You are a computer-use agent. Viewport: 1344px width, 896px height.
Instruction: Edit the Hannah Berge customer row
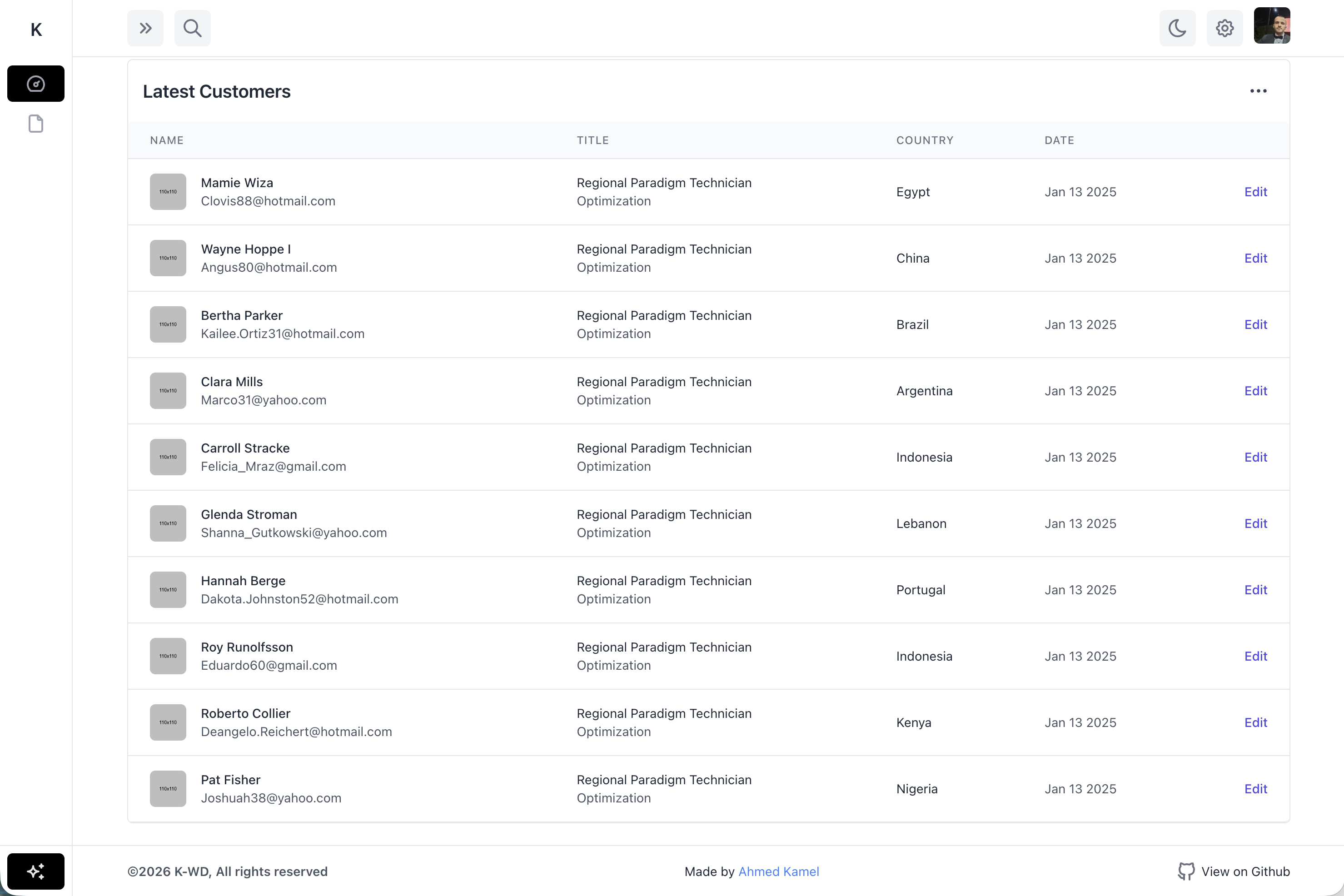pyautogui.click(x=1255, y=590)
